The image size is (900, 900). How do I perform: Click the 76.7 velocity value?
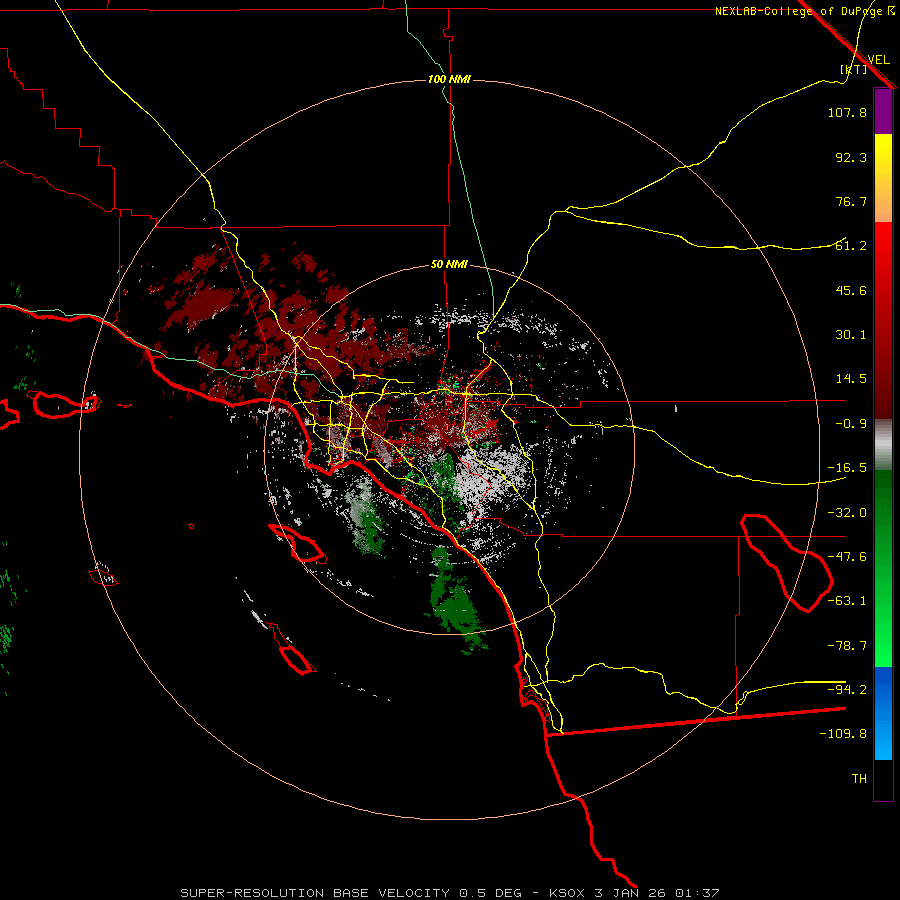click(x=851, y=201)
